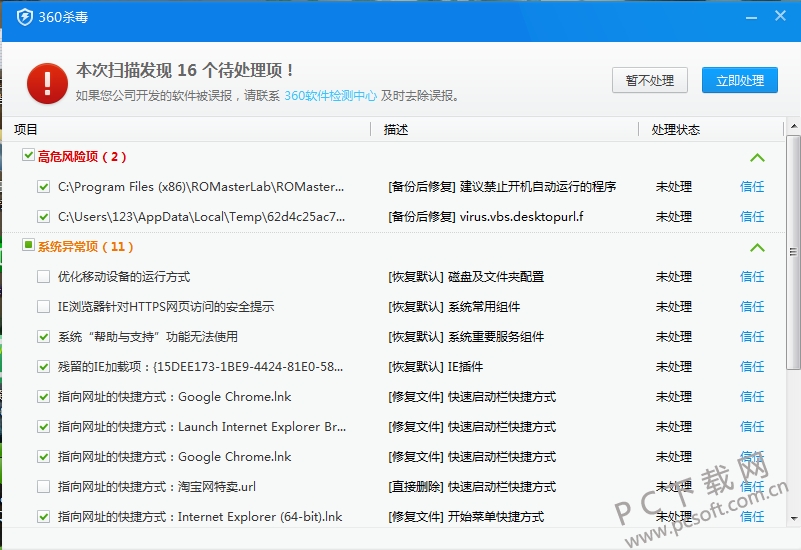801x550 pixels.
Task: Click the 处理状态 column header
Action: tap(675, 130)
